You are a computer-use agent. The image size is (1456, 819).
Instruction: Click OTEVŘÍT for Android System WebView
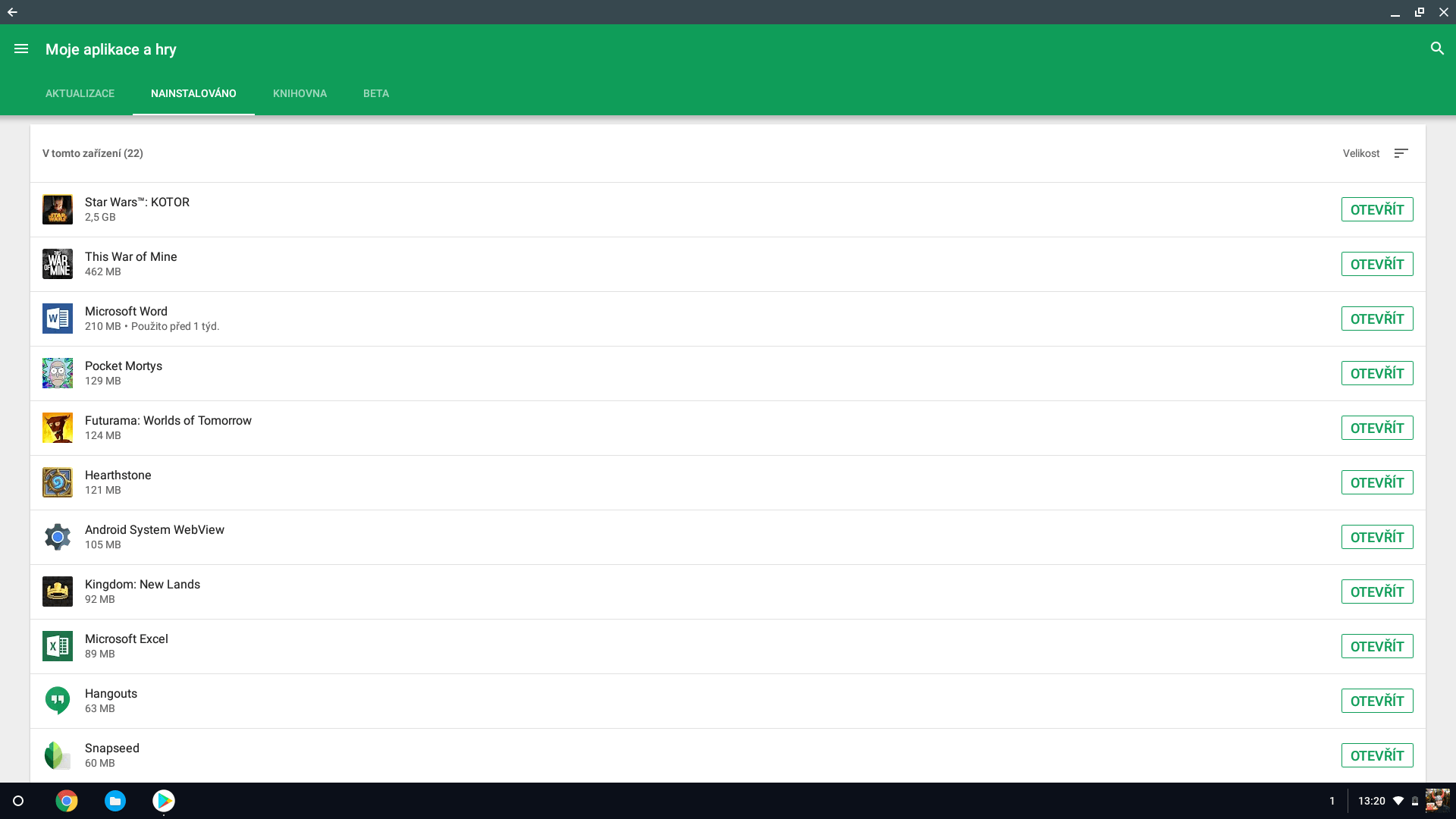pos(1377,537)
